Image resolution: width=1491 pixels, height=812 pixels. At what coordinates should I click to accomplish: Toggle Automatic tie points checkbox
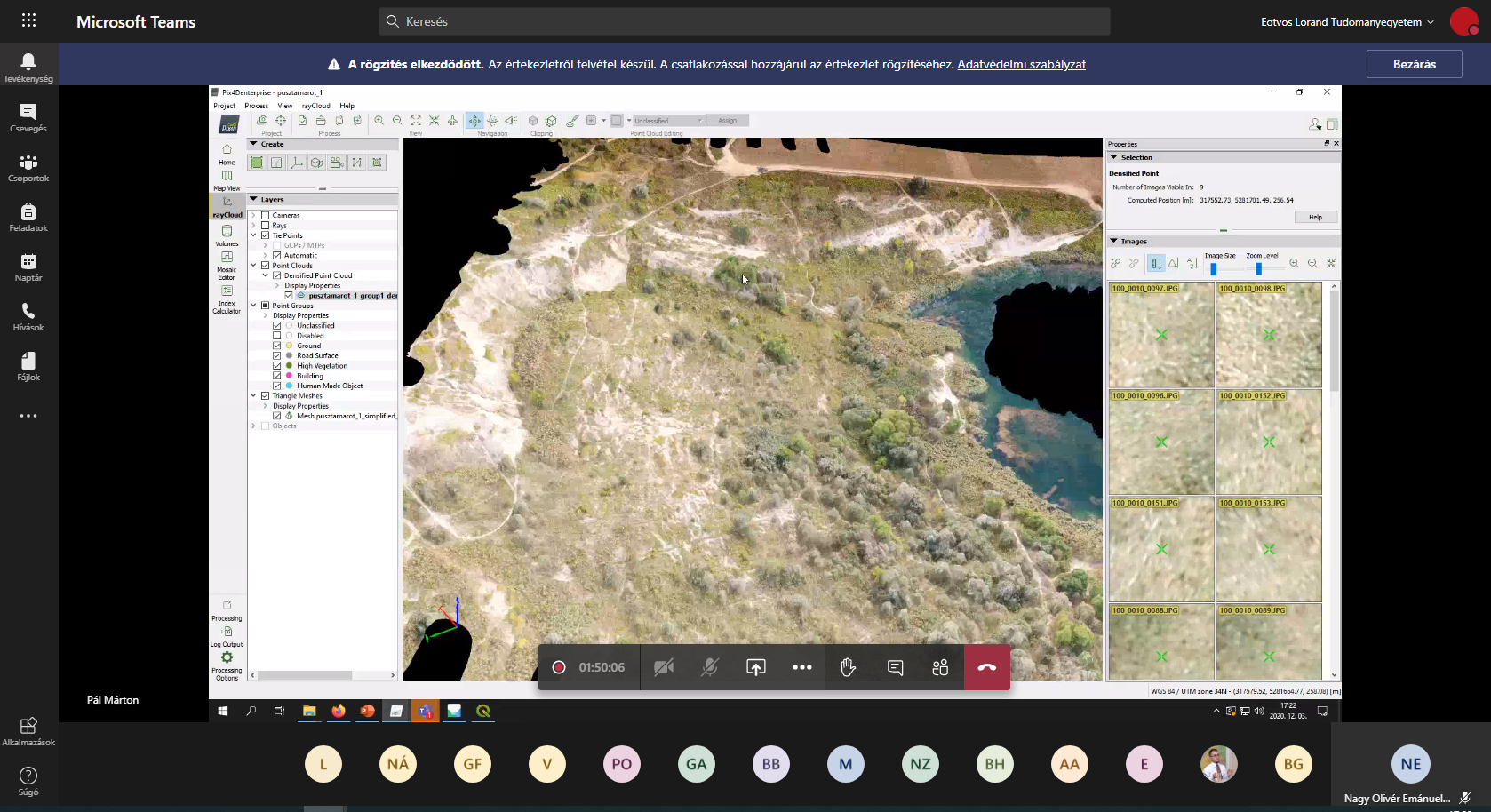(276, 255)
